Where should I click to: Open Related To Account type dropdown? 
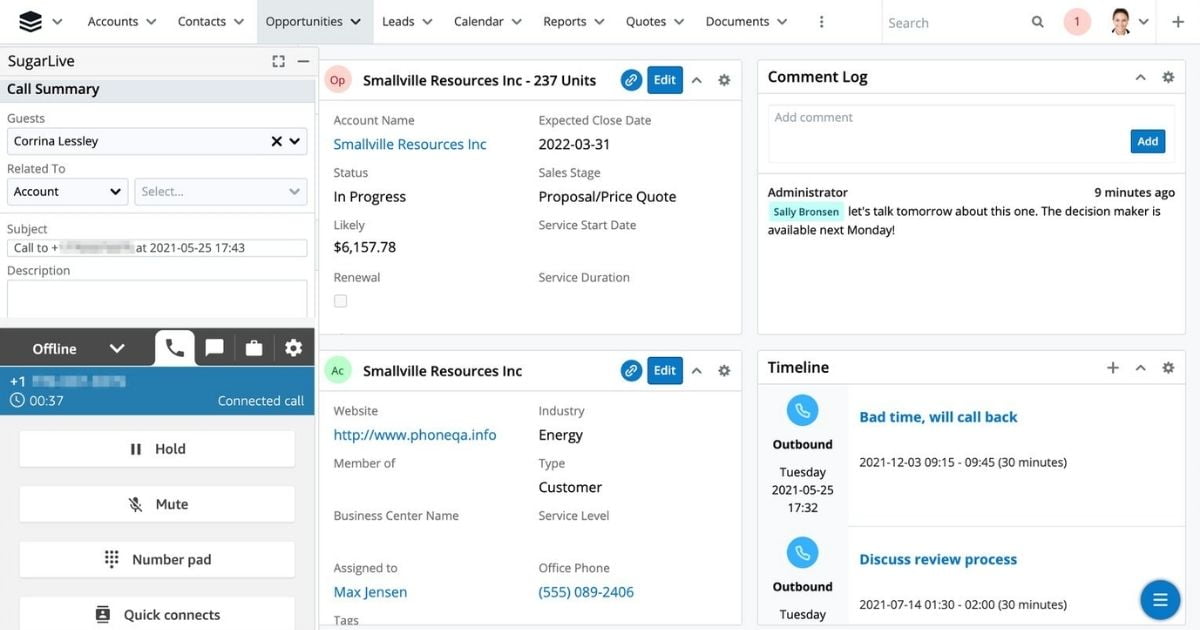click(x=67, y=191)
